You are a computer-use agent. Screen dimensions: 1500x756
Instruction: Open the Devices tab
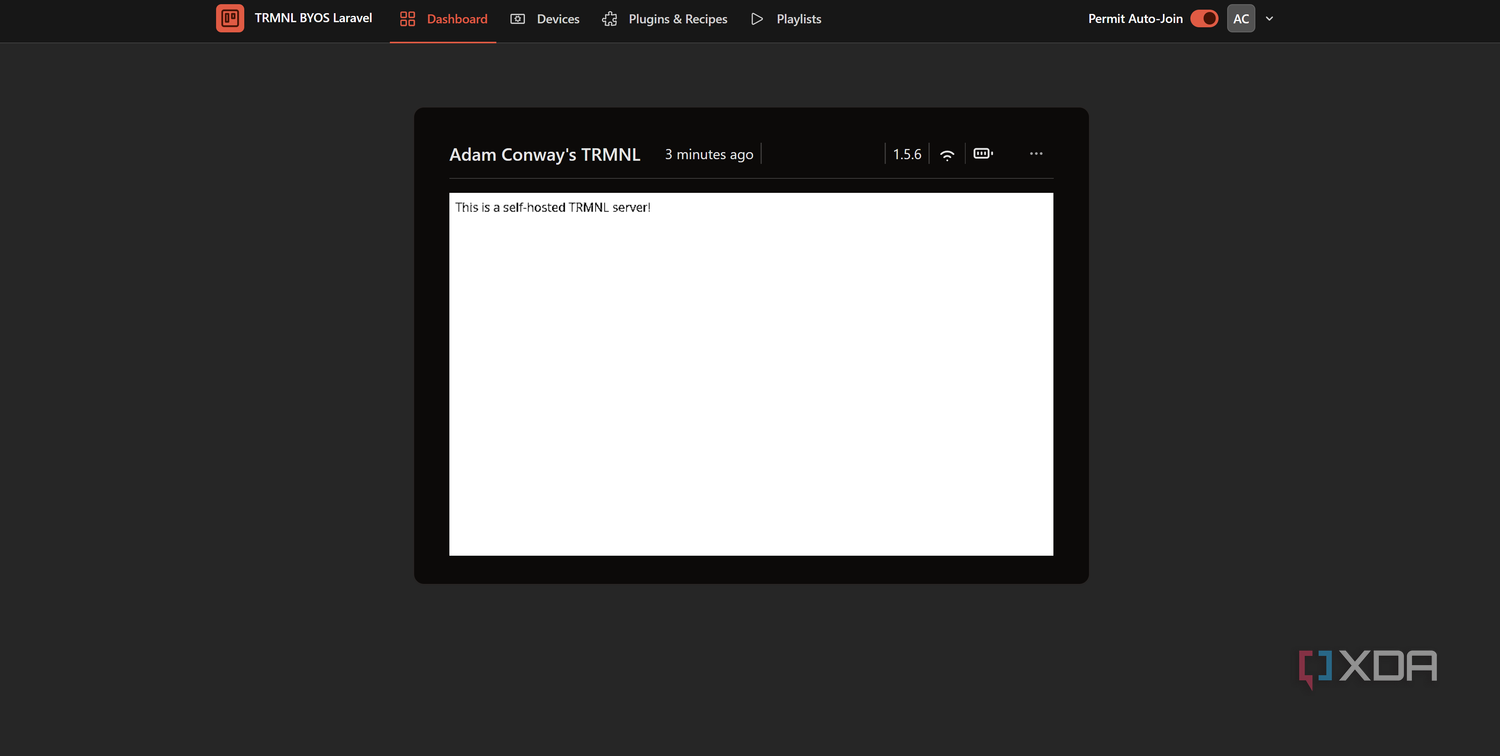click(545, 19)
